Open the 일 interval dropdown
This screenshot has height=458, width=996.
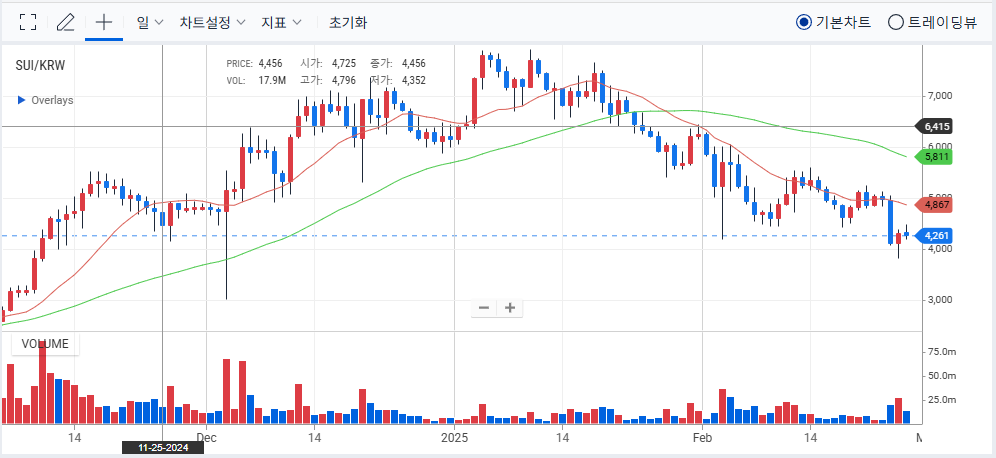tap(150, 22)
